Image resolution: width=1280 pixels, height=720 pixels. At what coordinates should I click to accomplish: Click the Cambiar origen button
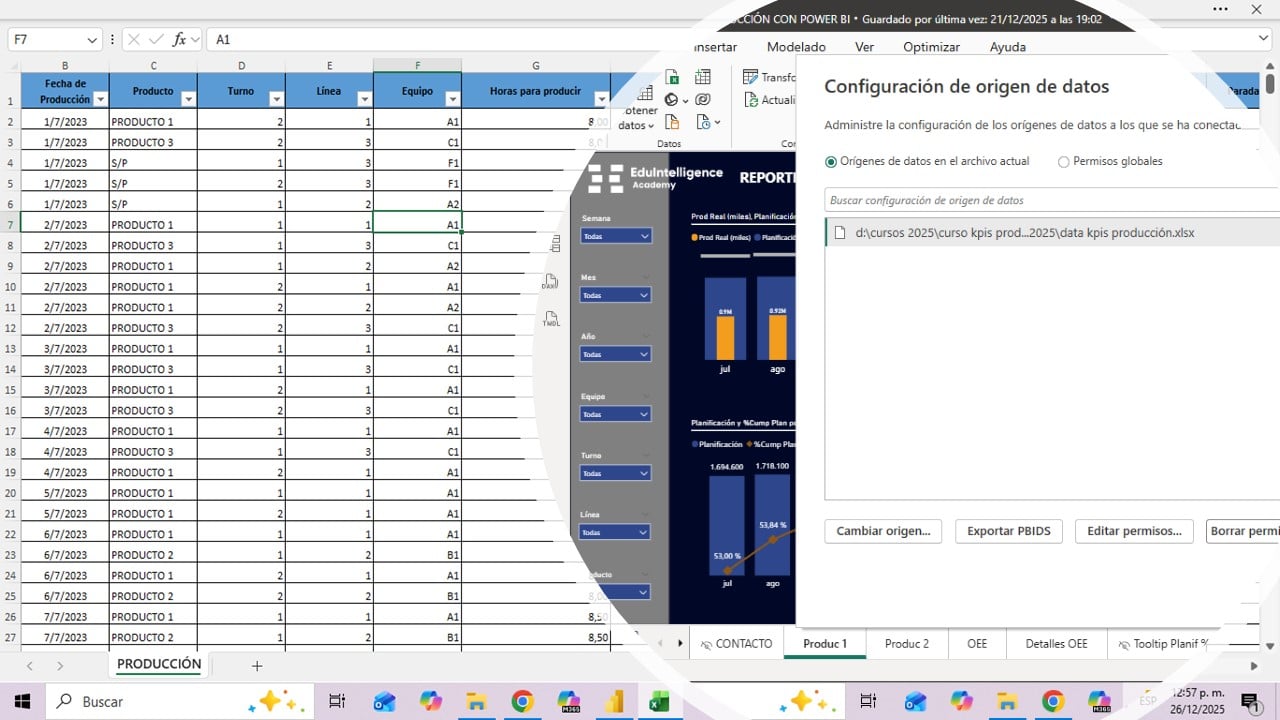click(883, 531)
